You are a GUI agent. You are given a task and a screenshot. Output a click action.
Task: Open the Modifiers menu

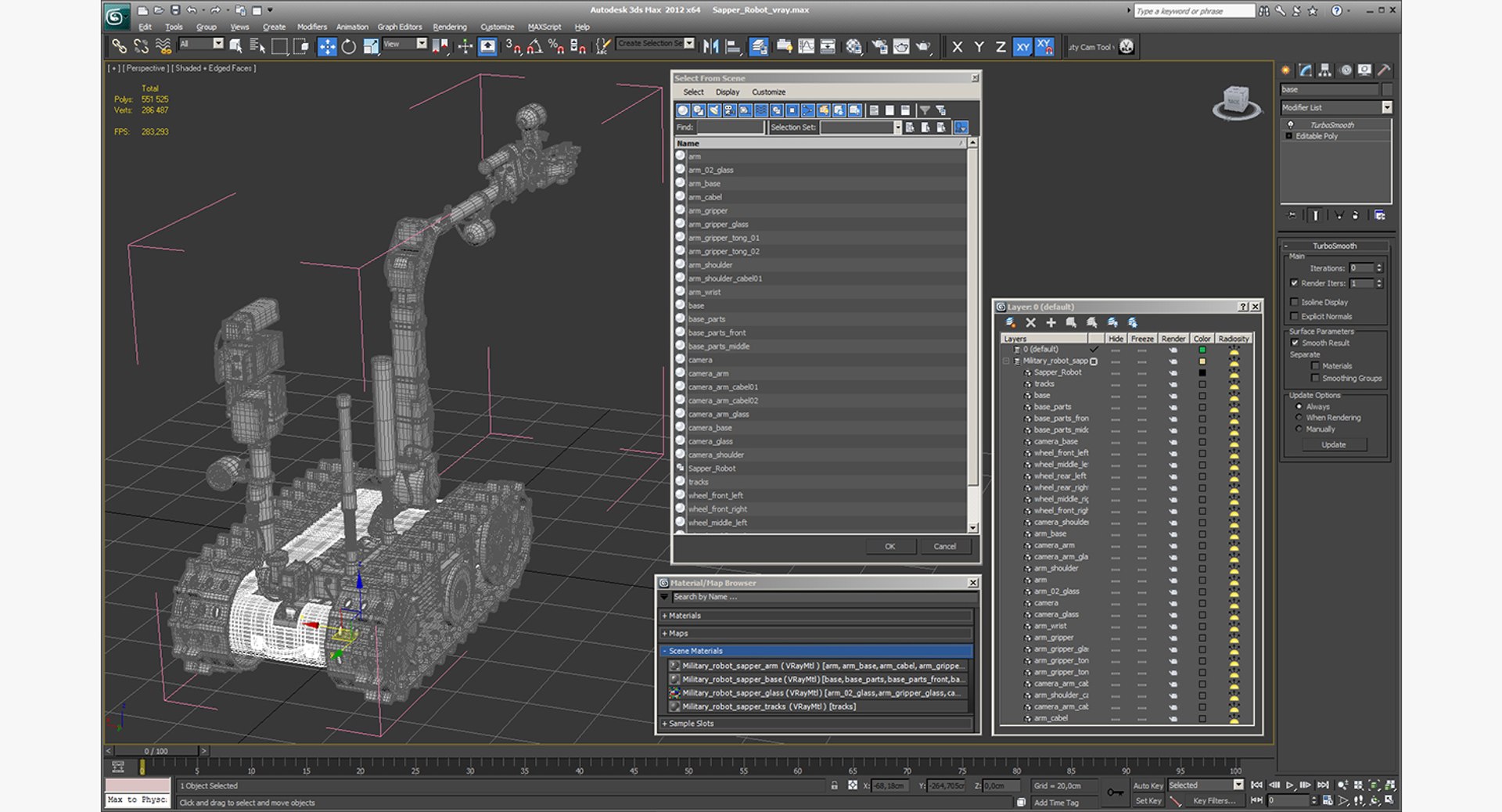312,27
